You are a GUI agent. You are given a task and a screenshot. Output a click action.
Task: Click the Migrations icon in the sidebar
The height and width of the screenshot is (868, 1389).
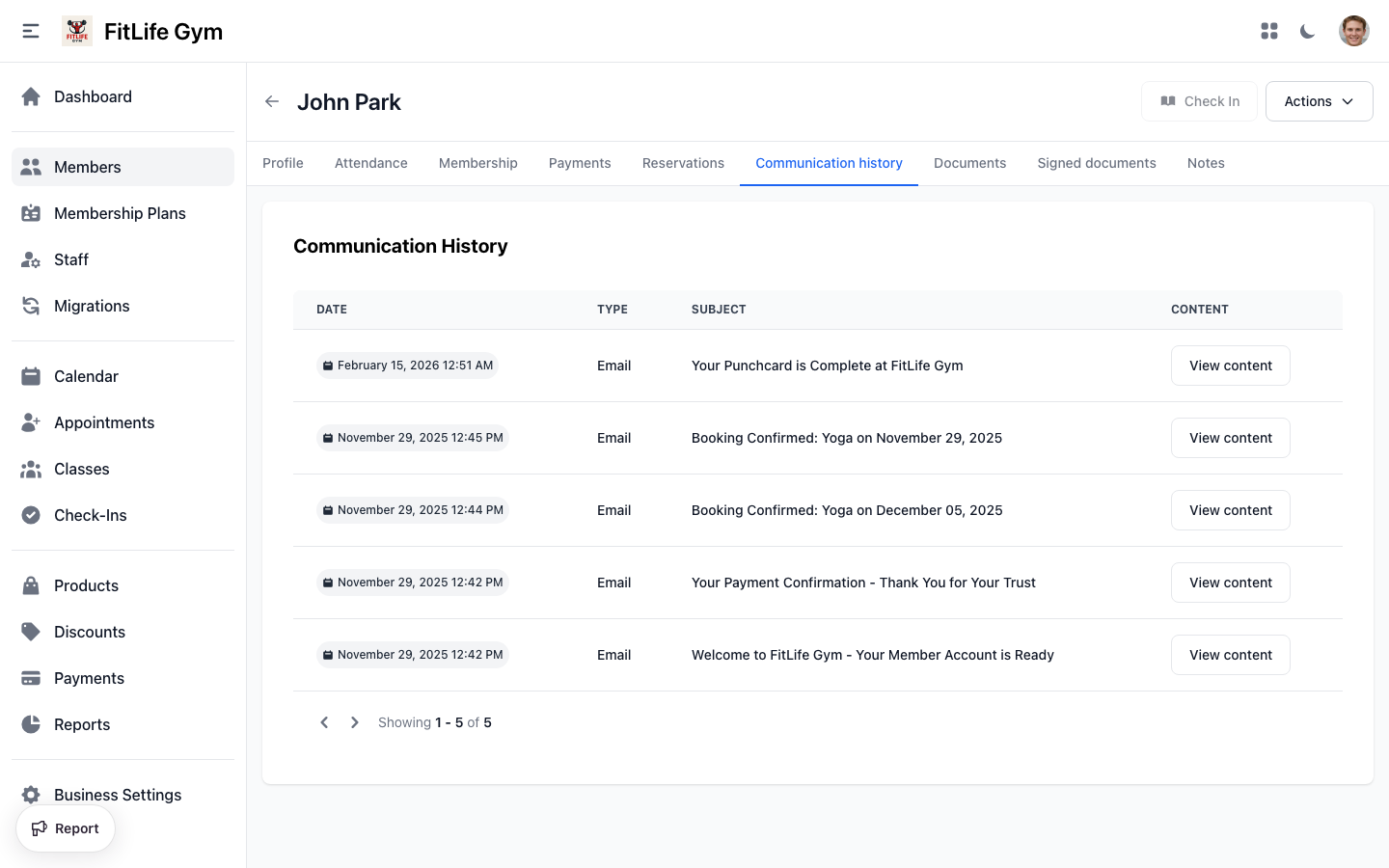31,306
